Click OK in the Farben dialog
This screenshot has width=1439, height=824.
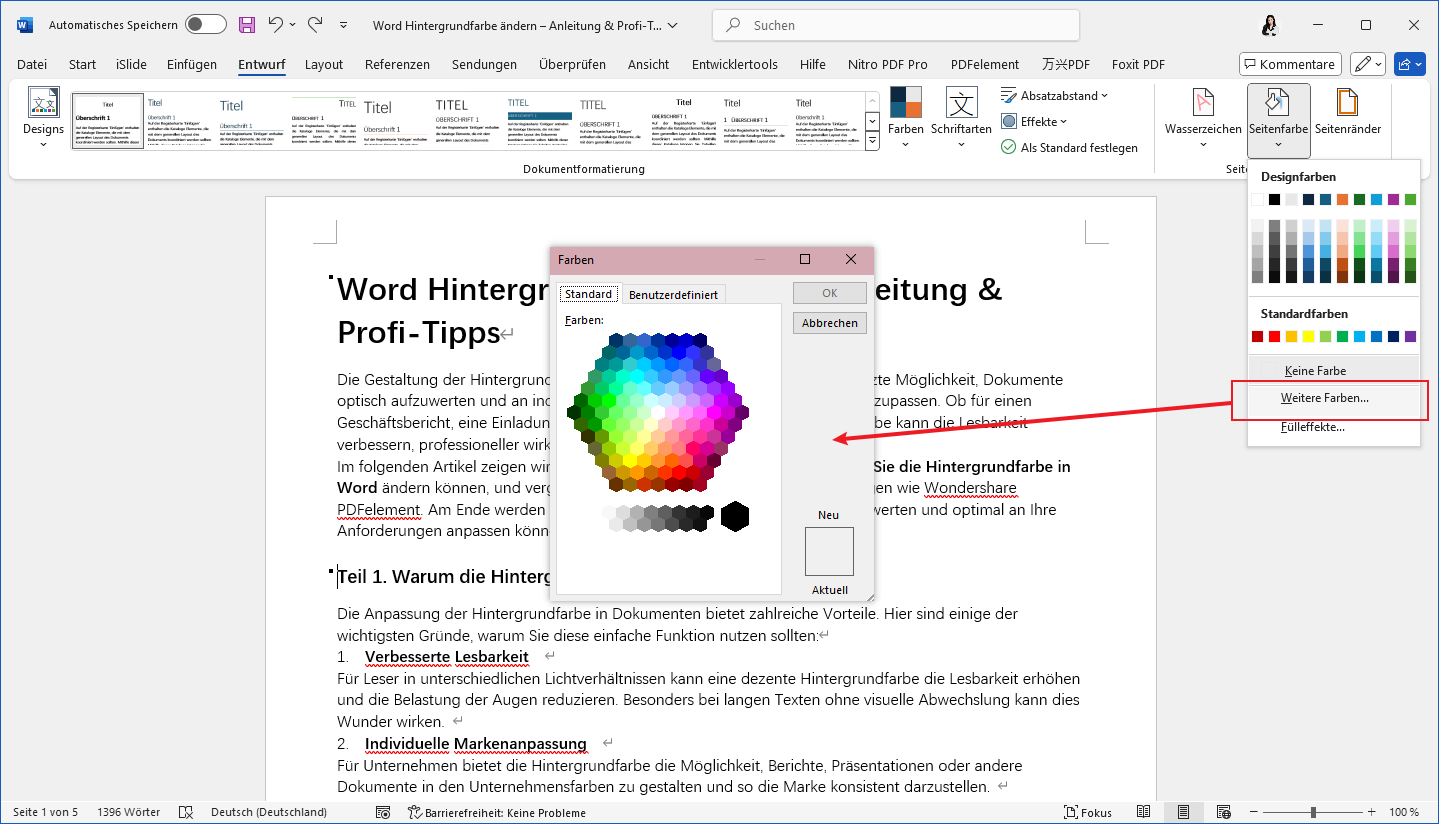[830, 293]
